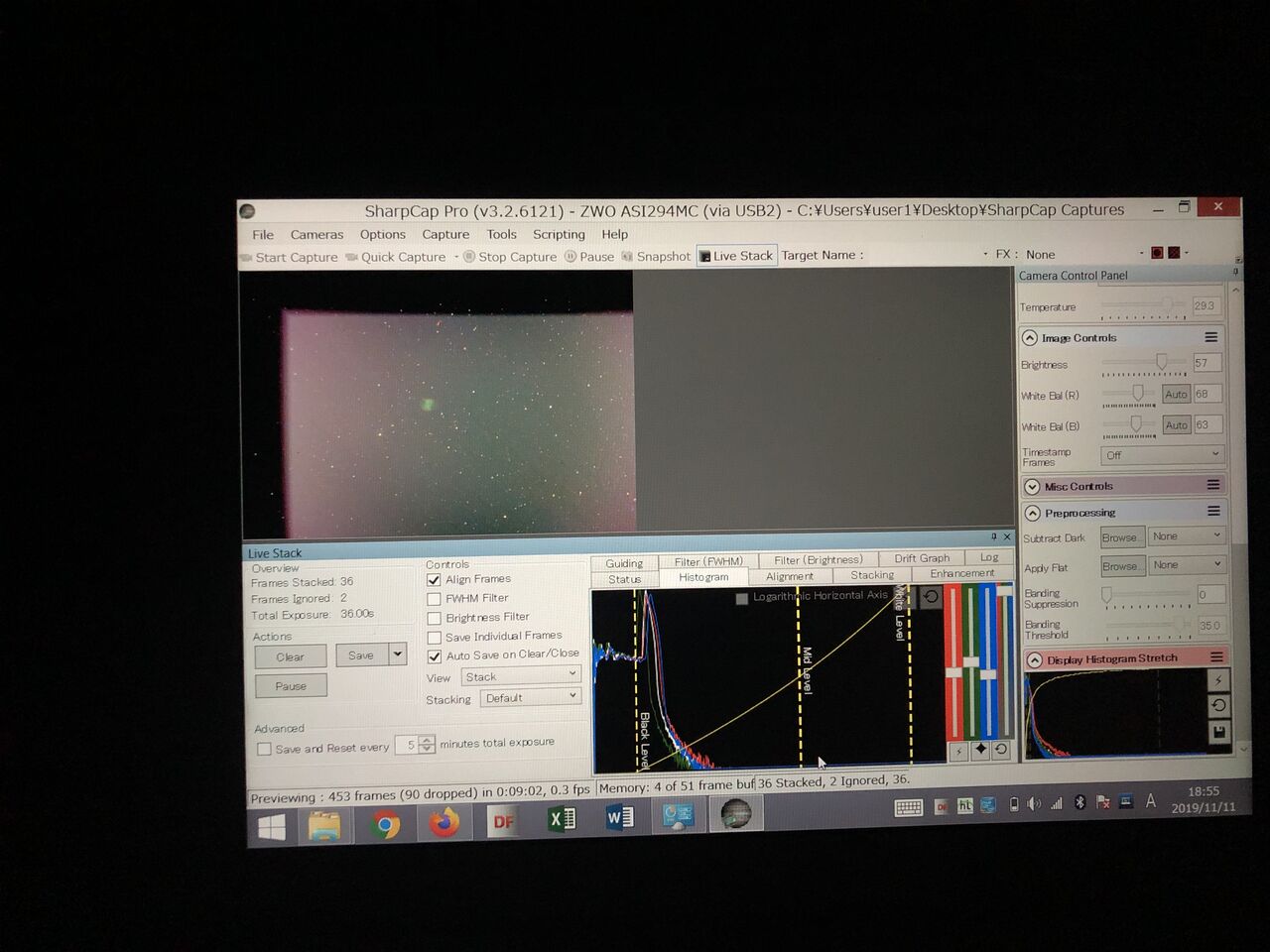
Task: Toggle the Live Stack toolbar button
Action: coord(736,255)
